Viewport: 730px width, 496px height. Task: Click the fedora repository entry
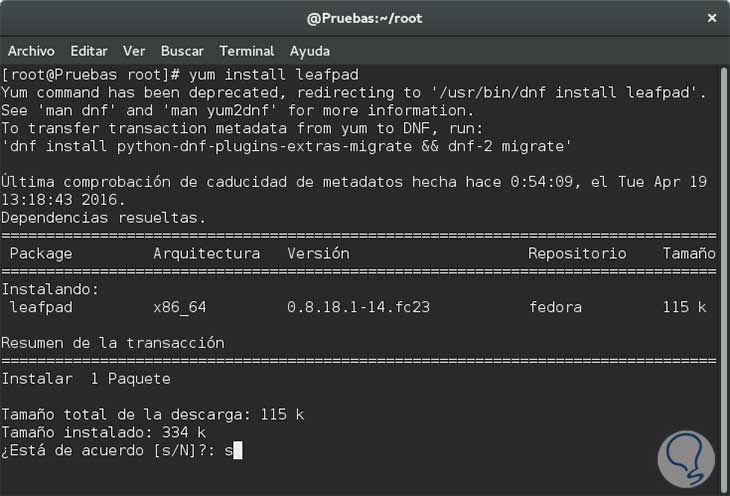[555, 307]
